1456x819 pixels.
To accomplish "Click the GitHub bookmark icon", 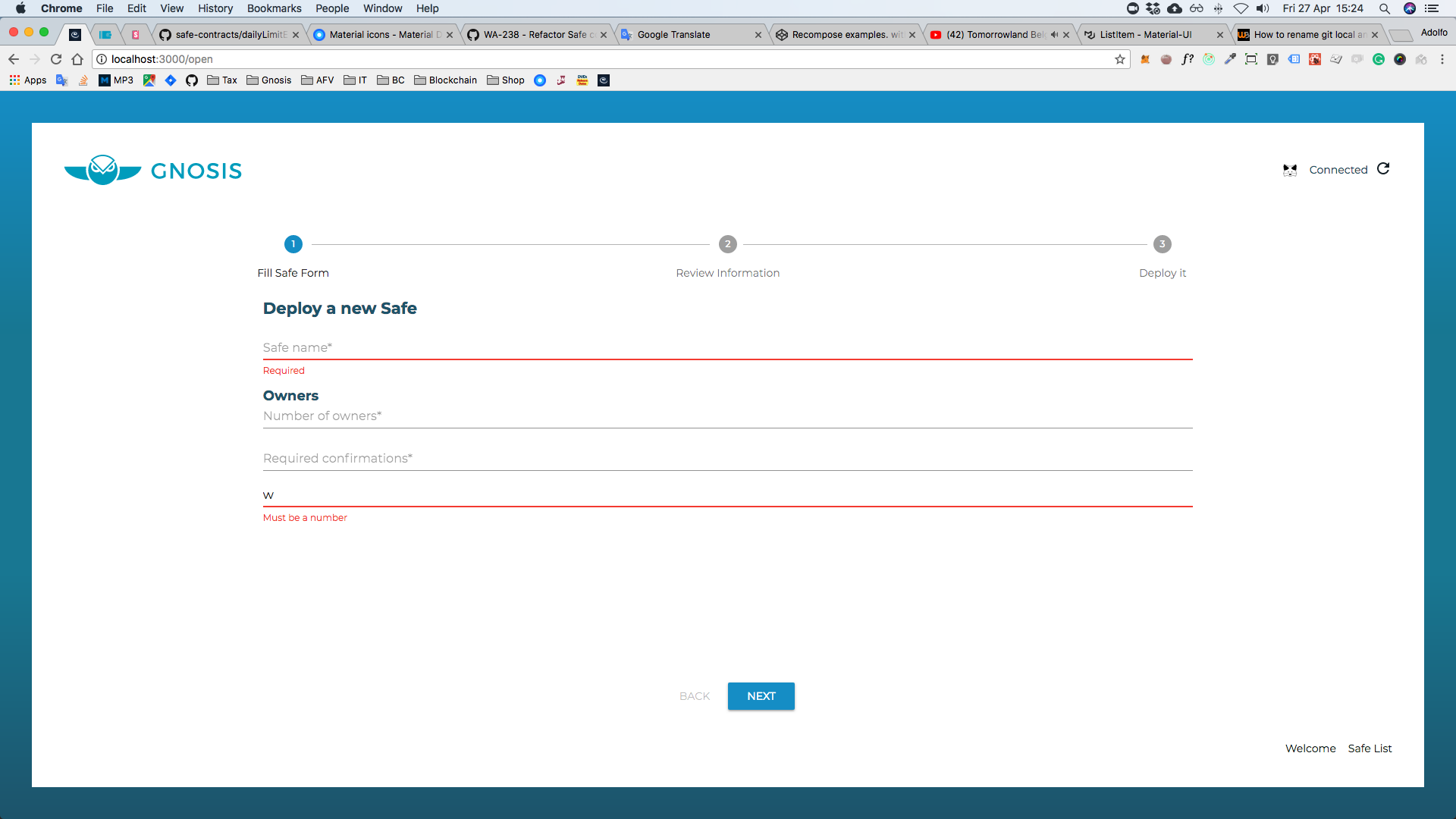I will click(x=192, y=80).
